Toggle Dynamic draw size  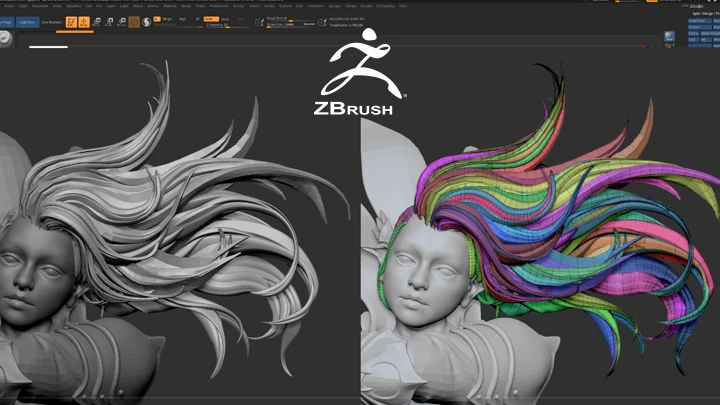(309, 24)
